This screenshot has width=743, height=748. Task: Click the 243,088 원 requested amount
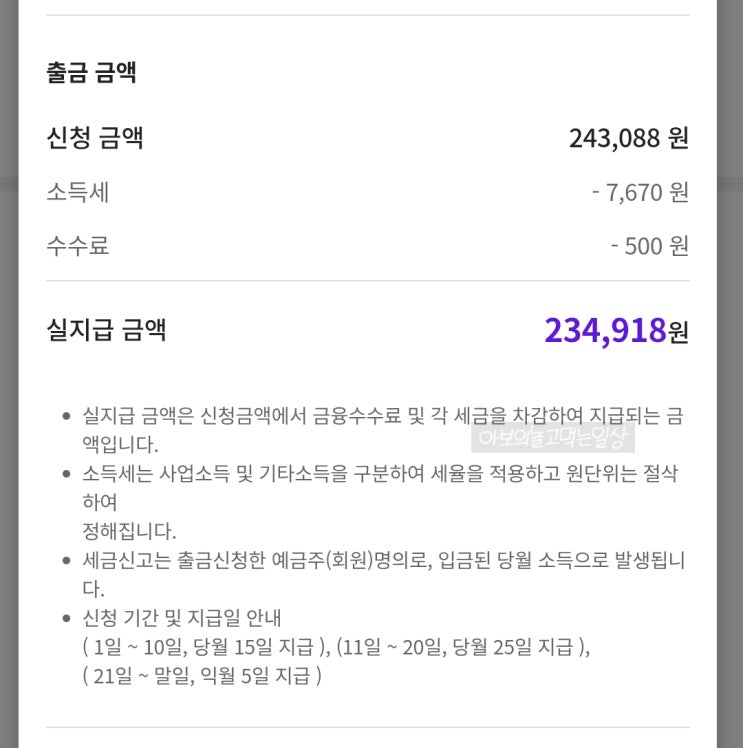point(628,138)
